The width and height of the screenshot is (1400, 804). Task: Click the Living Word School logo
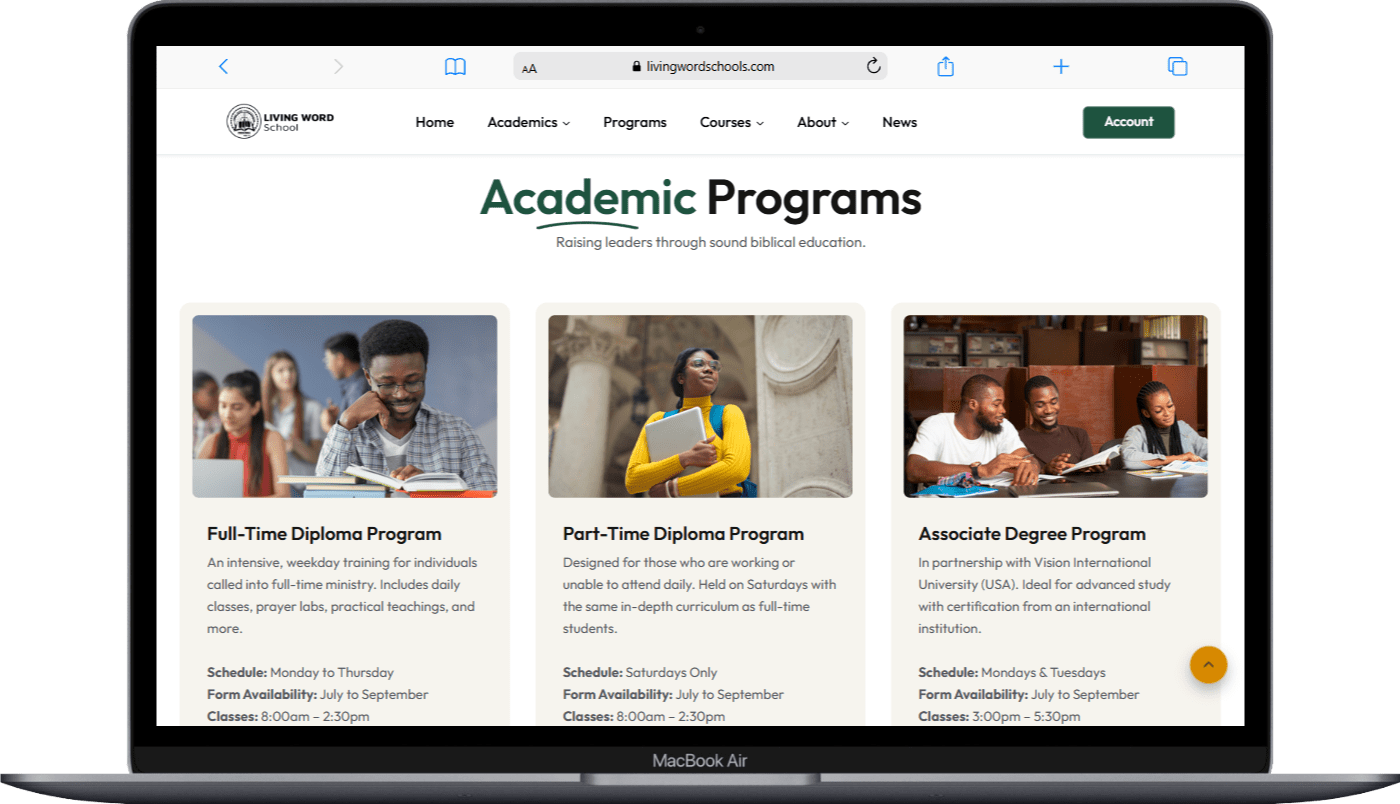click(280, 122)
